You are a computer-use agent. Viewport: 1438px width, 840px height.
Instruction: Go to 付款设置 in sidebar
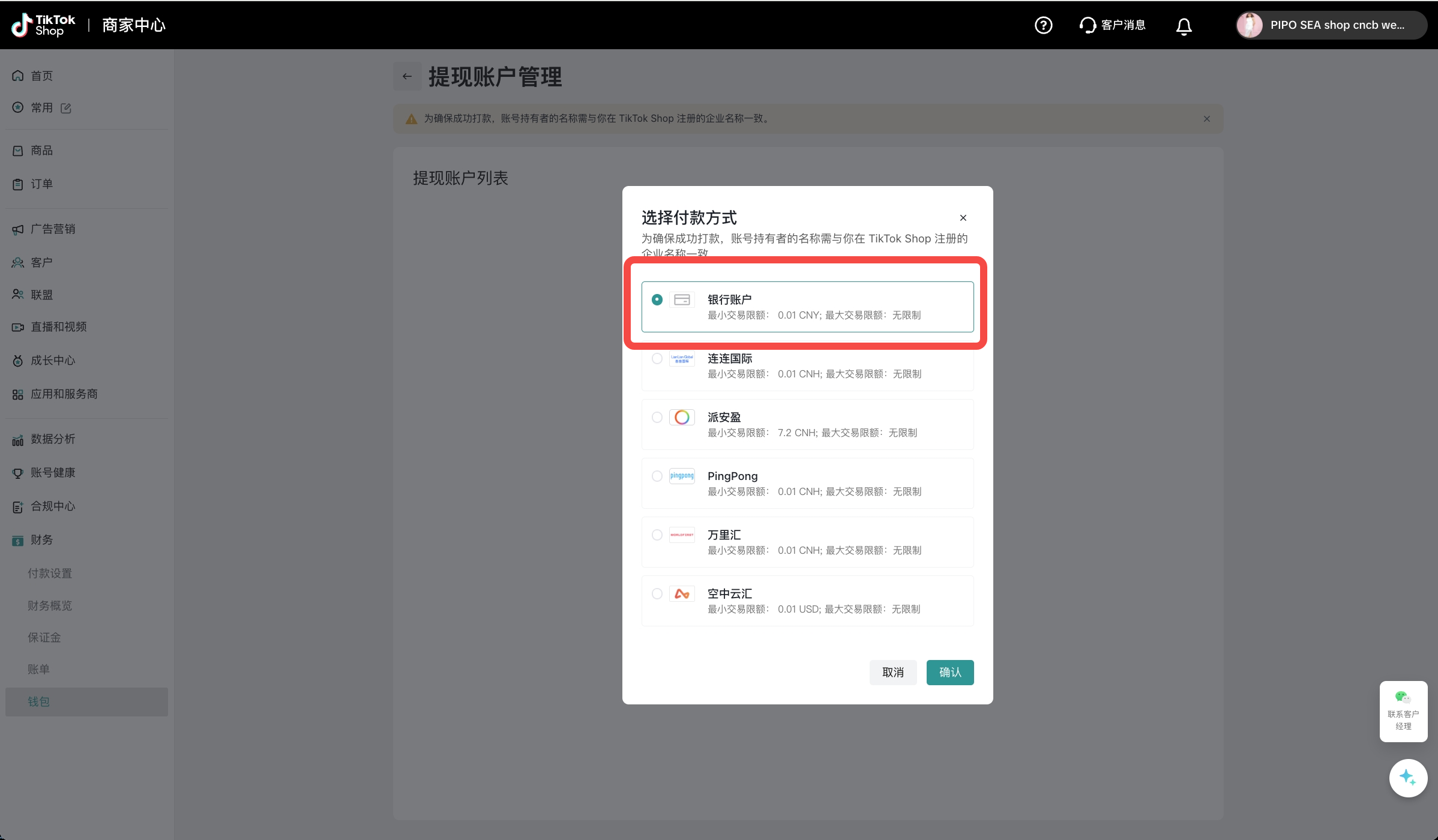point(50,574)
